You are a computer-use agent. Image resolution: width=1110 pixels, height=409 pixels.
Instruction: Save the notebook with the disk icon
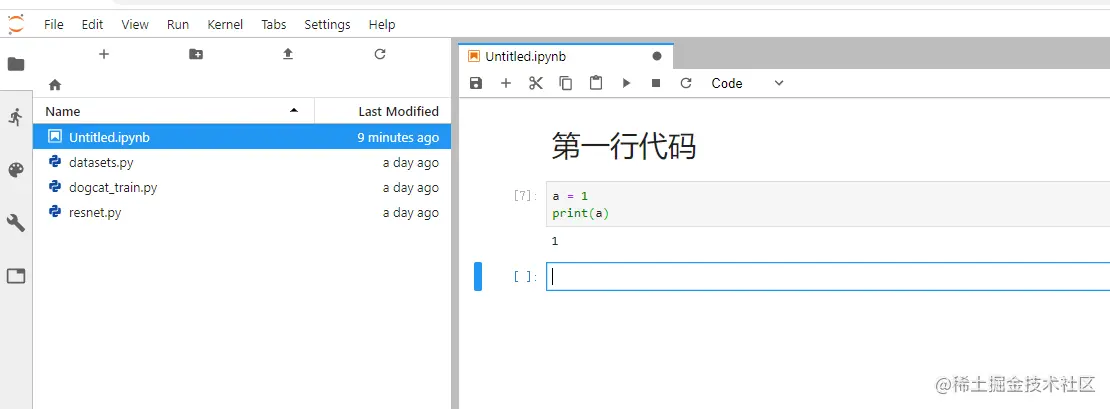[476, 83]
